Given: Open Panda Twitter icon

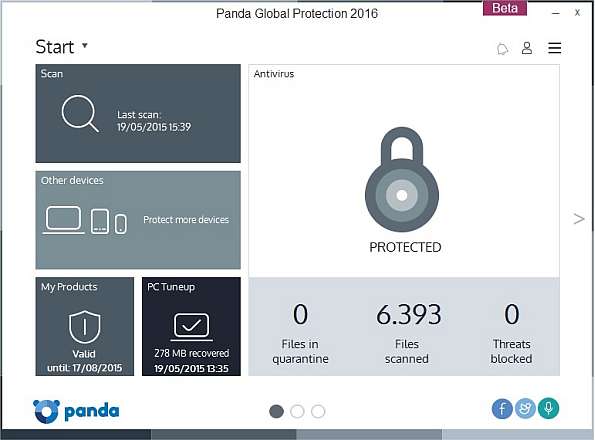Looking at the screenshot, I should point(525,409).
